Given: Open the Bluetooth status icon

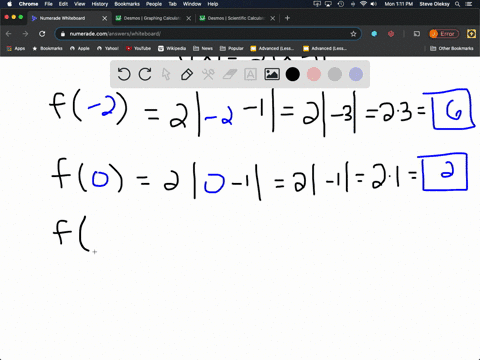Looking at the screenshot, I should pyautogui.click(x=353, y=4).
